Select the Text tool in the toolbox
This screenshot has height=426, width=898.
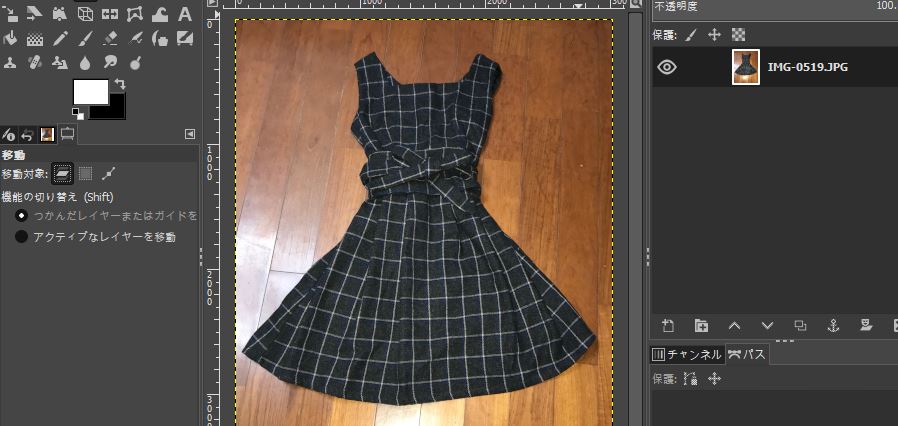184,15
